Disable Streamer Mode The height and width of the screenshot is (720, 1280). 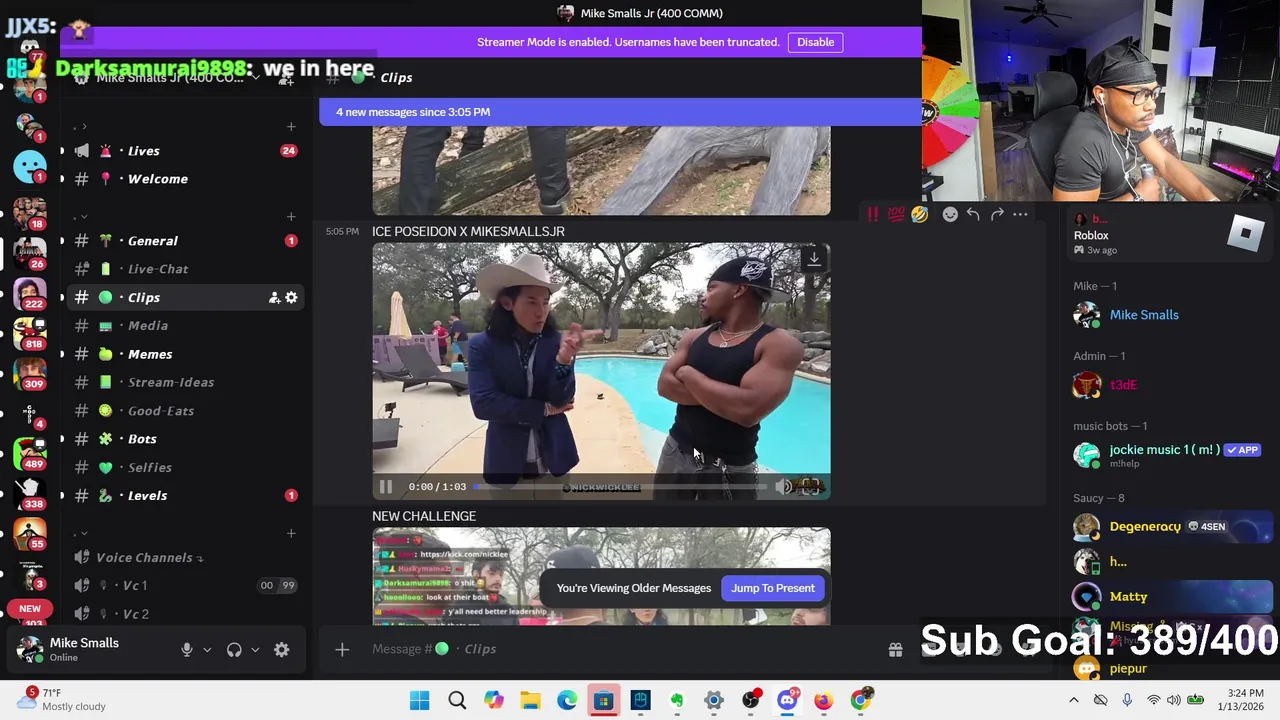(815, 42)
